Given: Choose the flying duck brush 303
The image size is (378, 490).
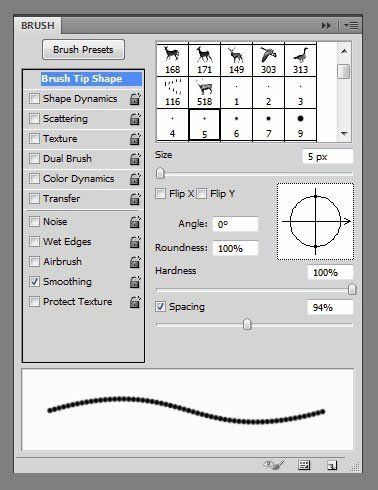Looking at the screenshot, I should [x=268, y=60].
